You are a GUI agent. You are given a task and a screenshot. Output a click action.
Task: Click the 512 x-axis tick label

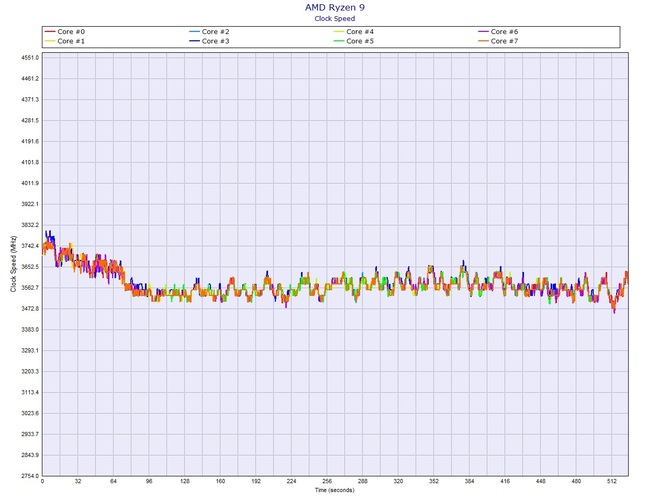[x=611, y=481]
